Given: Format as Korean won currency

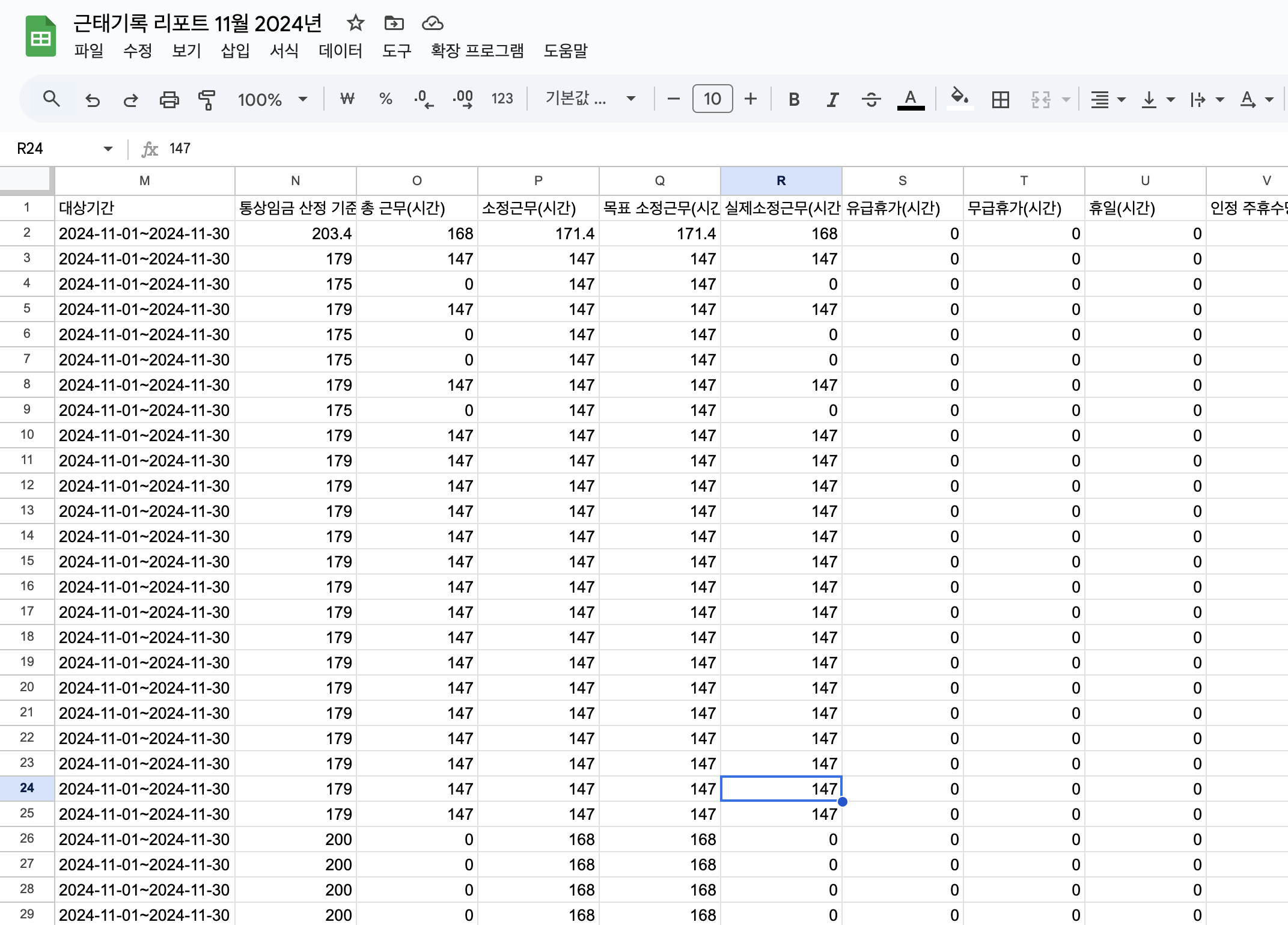Looking at the screenshot, I should pyautogui.click(x=347, y=99).
